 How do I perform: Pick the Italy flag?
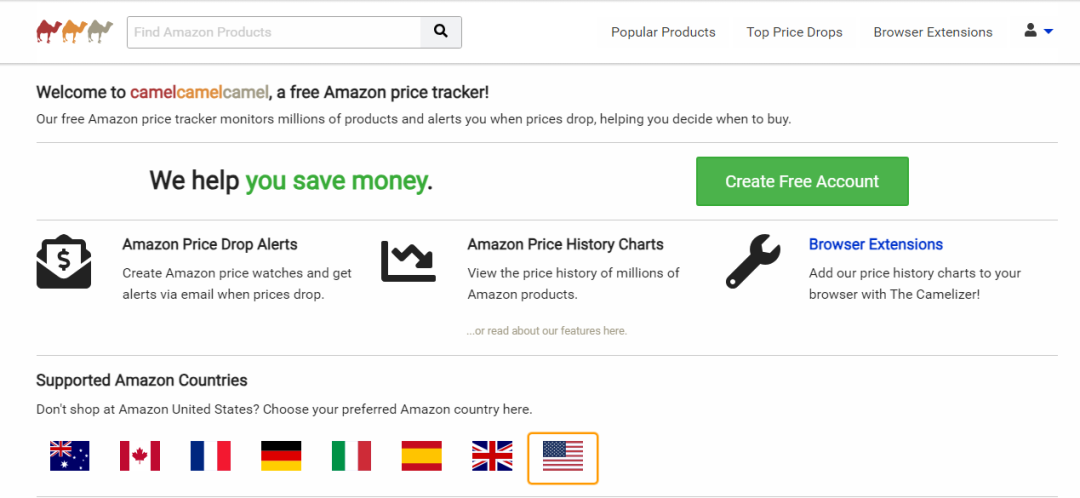click(352, 456)
